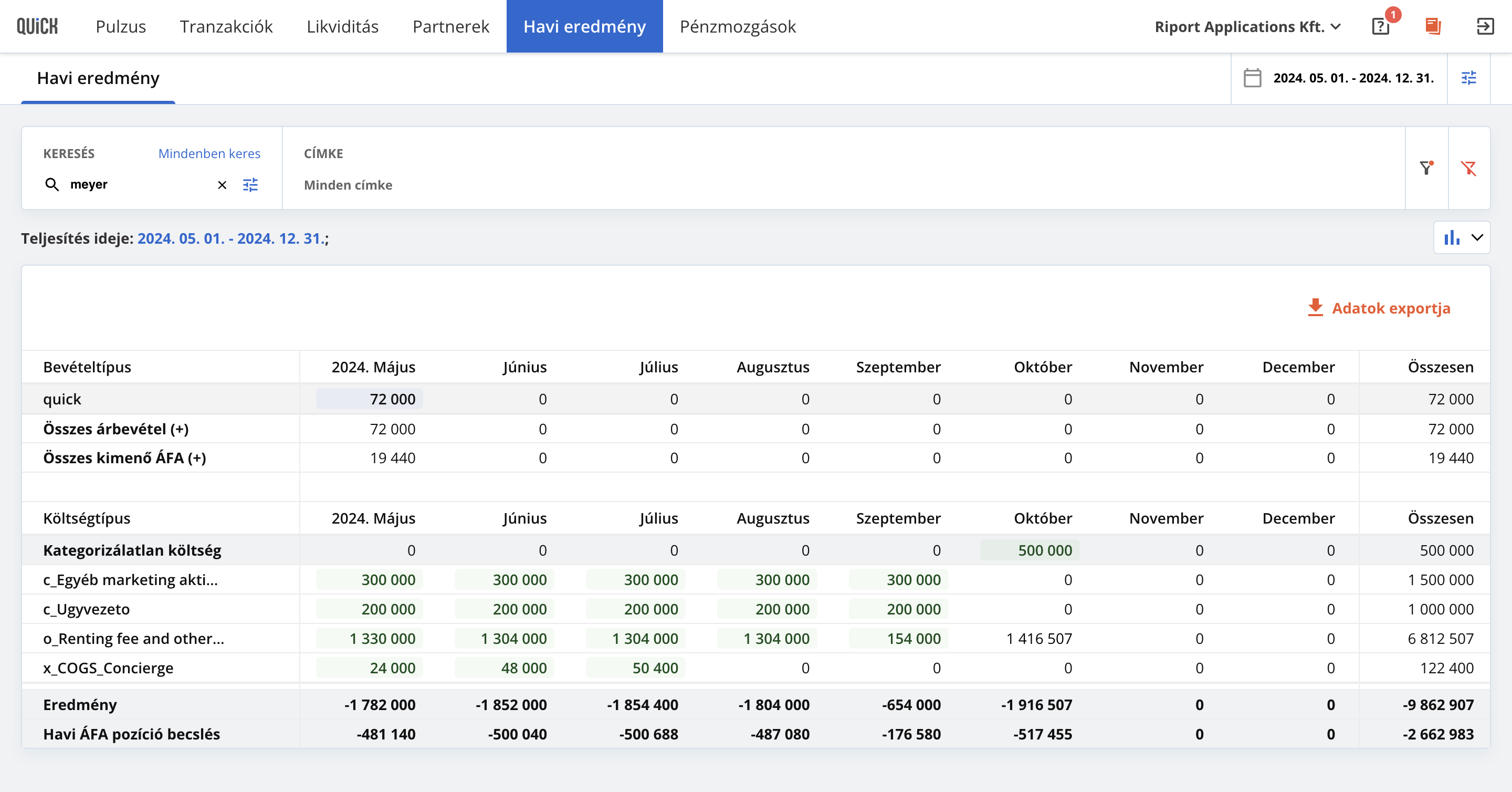1512x792 pixels.
Task: Click Kategorizálatlan költség October 500 000
Action: click(x=1030, y=550)
